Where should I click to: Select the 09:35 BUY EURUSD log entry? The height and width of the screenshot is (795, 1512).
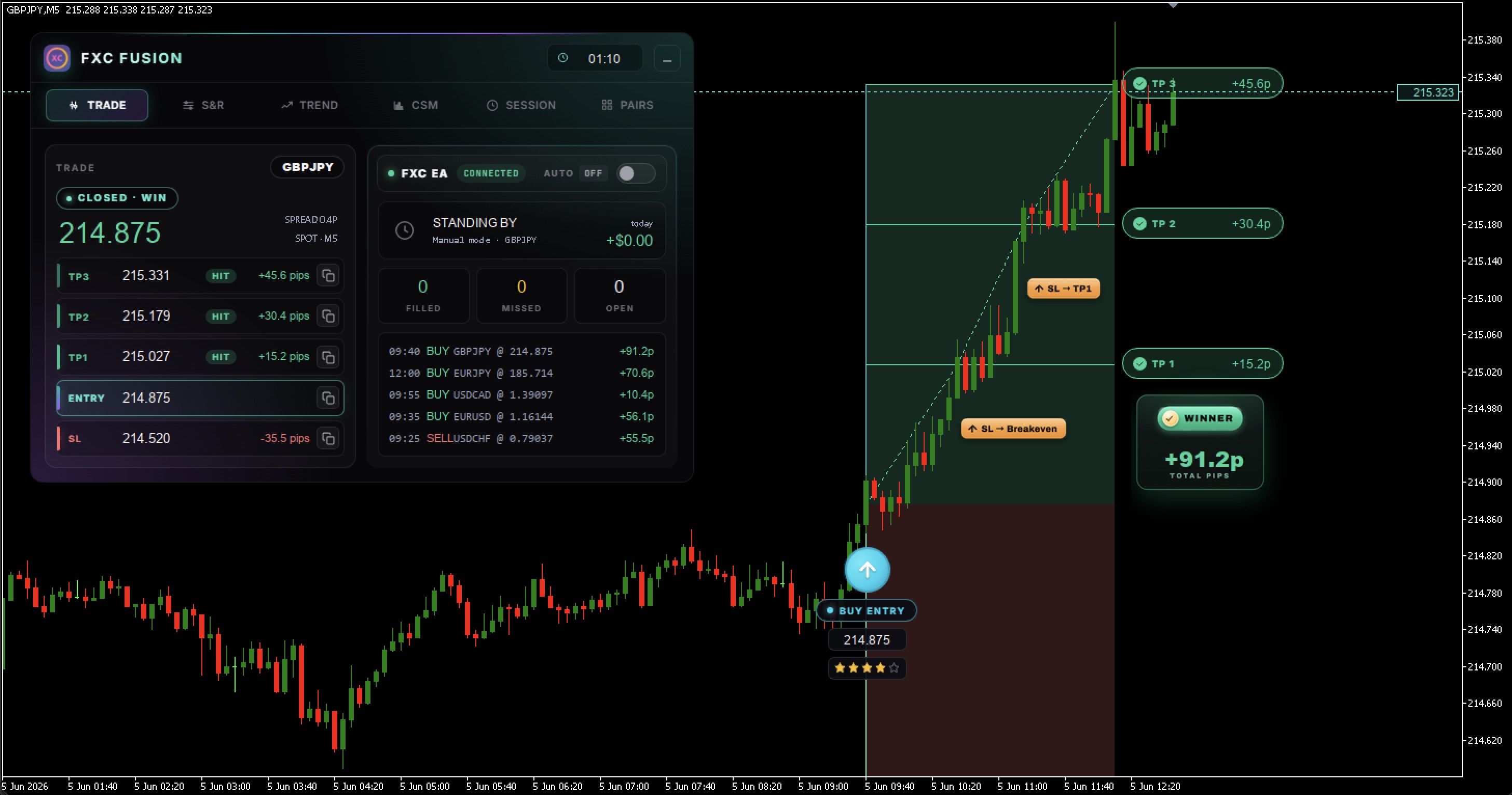click(521, 416)
